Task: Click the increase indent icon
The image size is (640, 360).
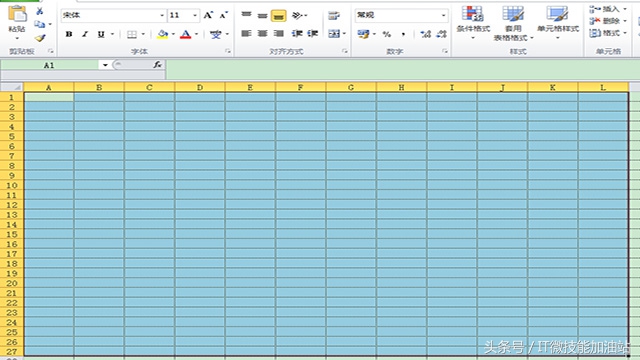Action: point(313,33)
